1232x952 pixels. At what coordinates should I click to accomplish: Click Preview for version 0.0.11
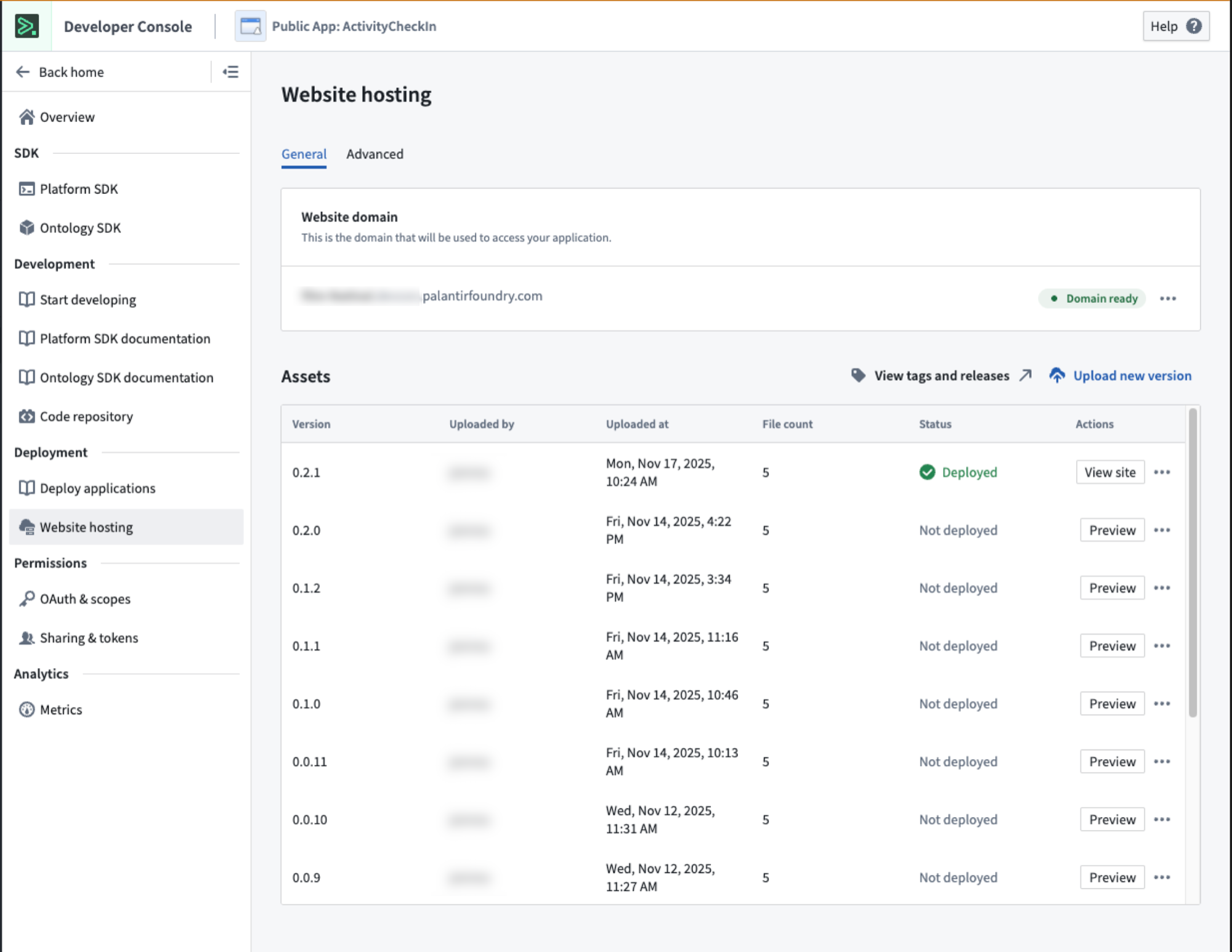(x=1112, y=761)
